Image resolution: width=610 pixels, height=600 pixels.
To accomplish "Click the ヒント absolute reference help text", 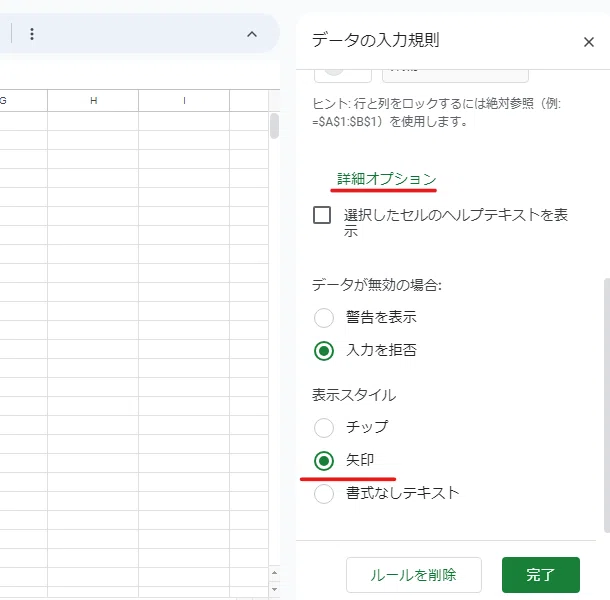I will tap(436, 112).
